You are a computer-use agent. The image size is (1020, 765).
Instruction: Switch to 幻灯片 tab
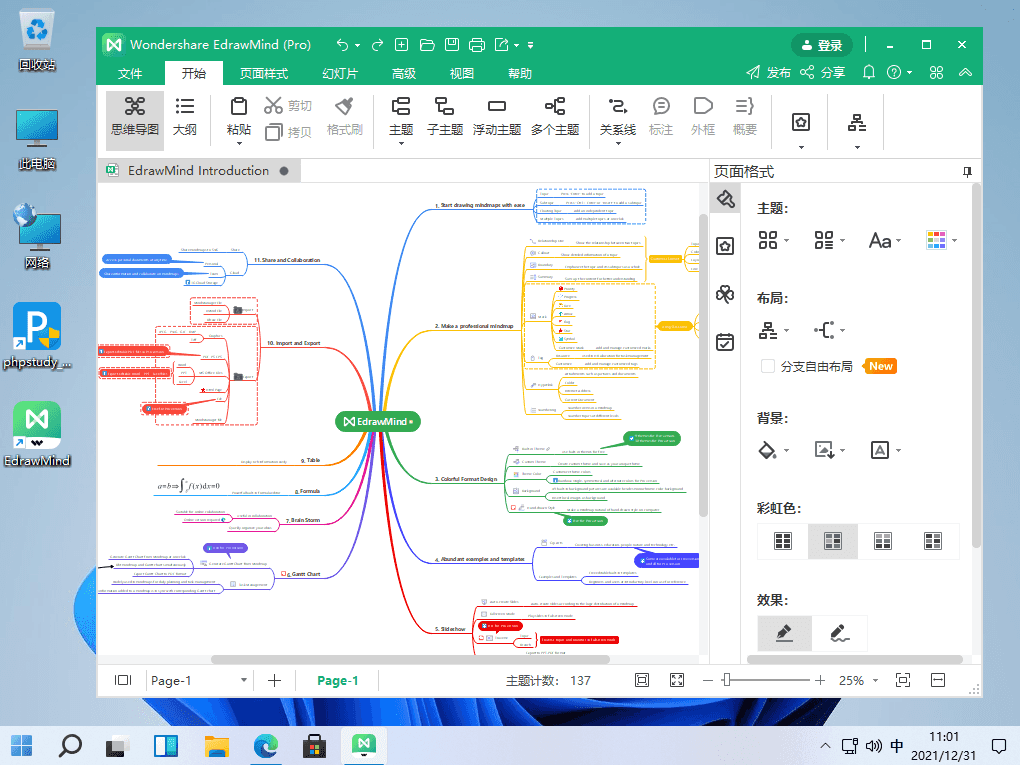pyautogui.click(x=340, y=74)
